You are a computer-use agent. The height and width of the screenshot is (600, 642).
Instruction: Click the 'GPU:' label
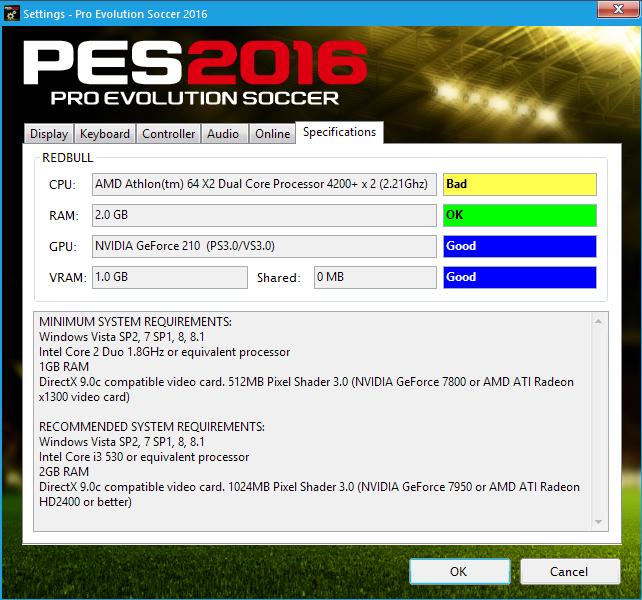coord(63,247)
